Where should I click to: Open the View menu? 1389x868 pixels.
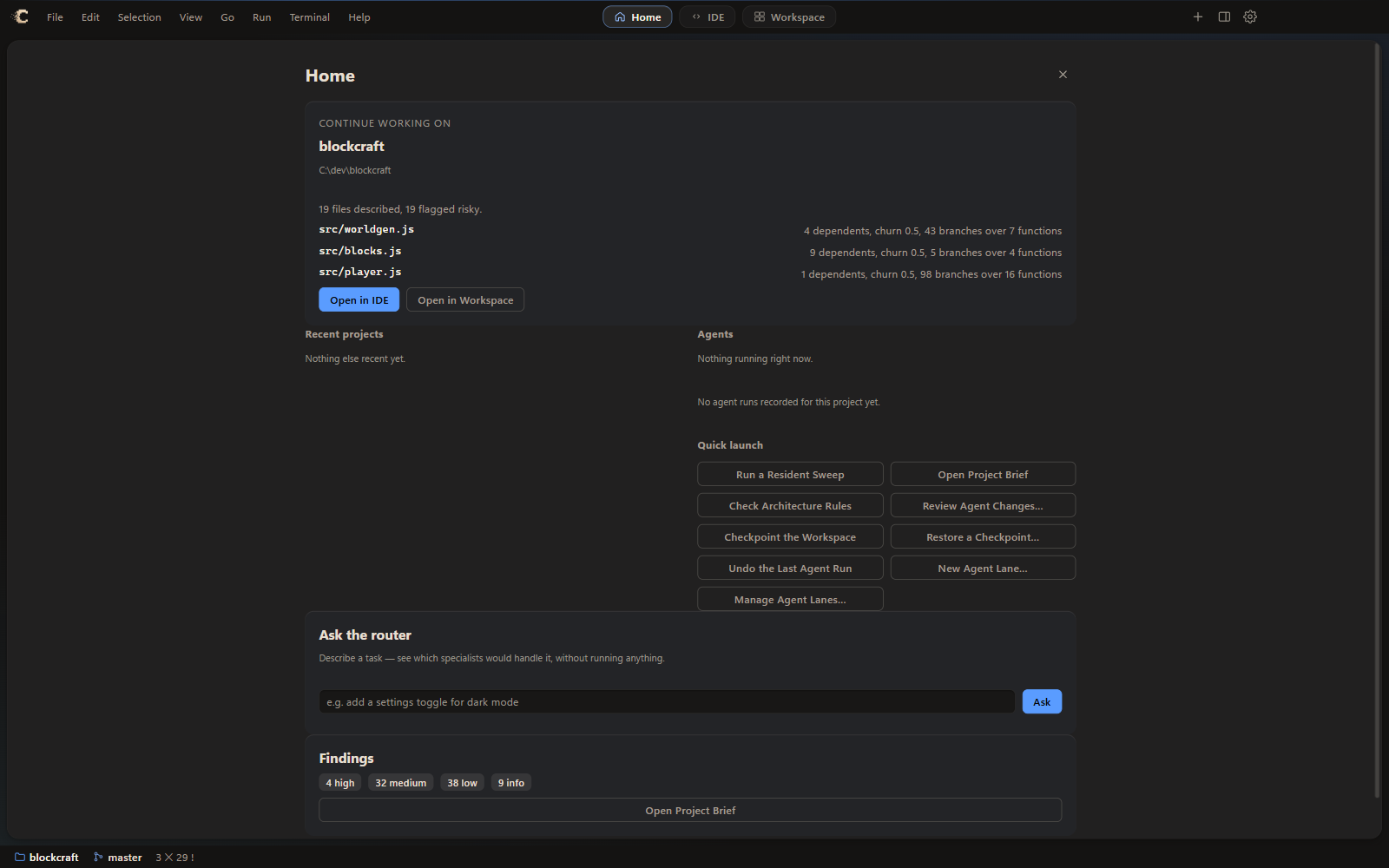click(x=191, y=17)
